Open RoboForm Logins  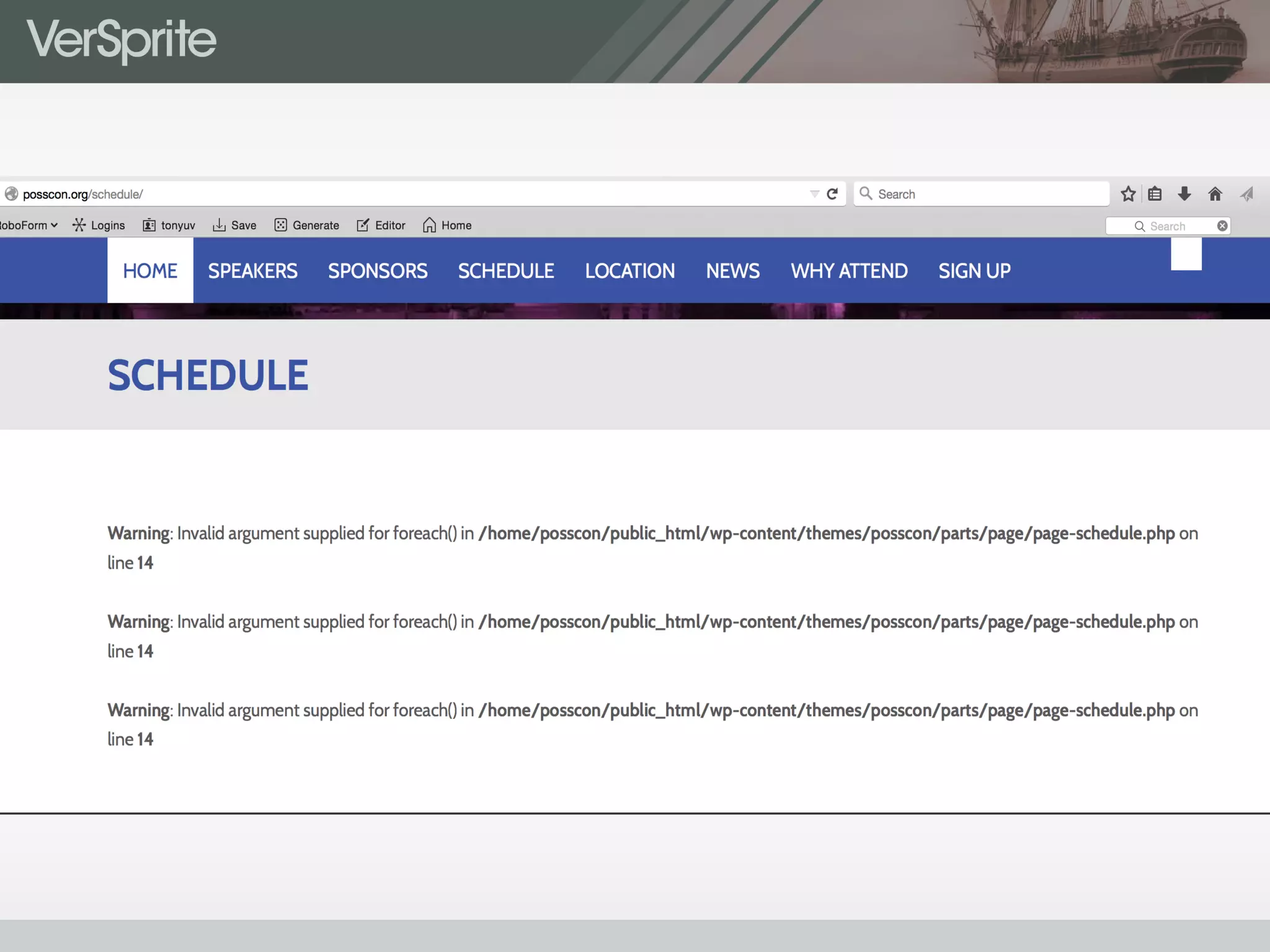[x=99, y=226]
